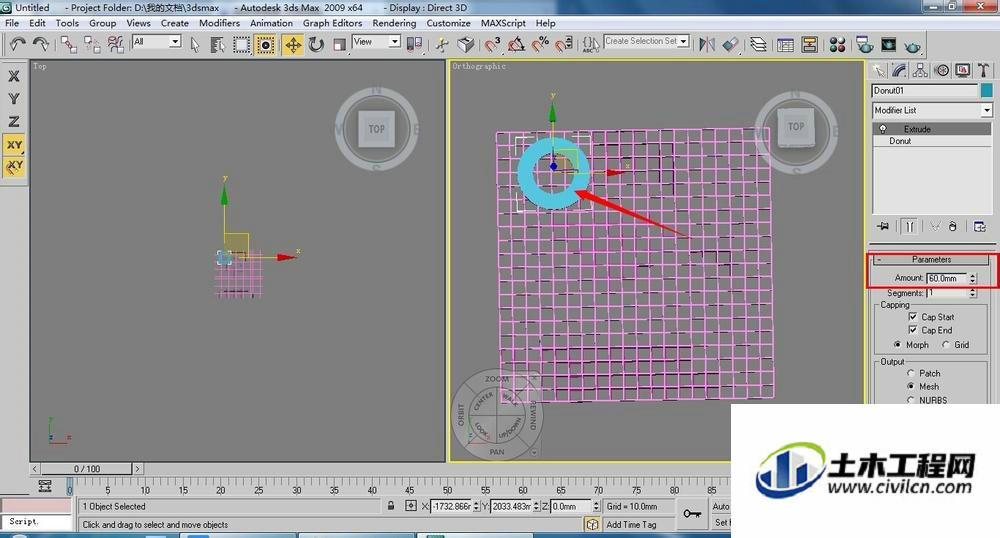Click the Redo arrow in the toolbar
This screenshot has width=1000, height=538.
[x=41, y=44]
